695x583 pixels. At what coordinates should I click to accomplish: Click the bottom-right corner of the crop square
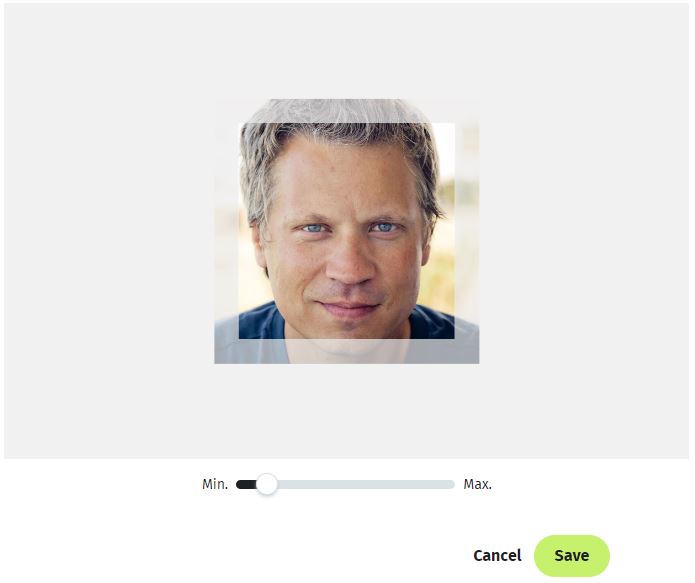pos(454,339)
